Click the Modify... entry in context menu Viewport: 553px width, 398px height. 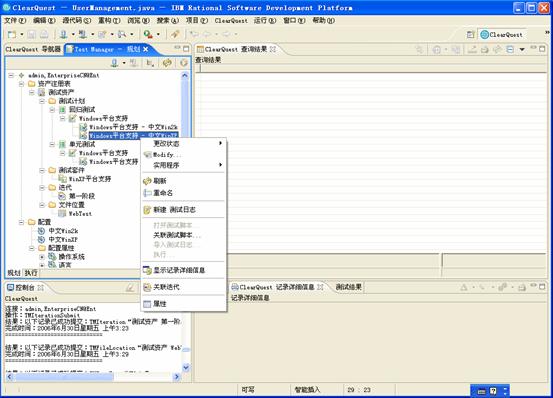tap(183, 155)
